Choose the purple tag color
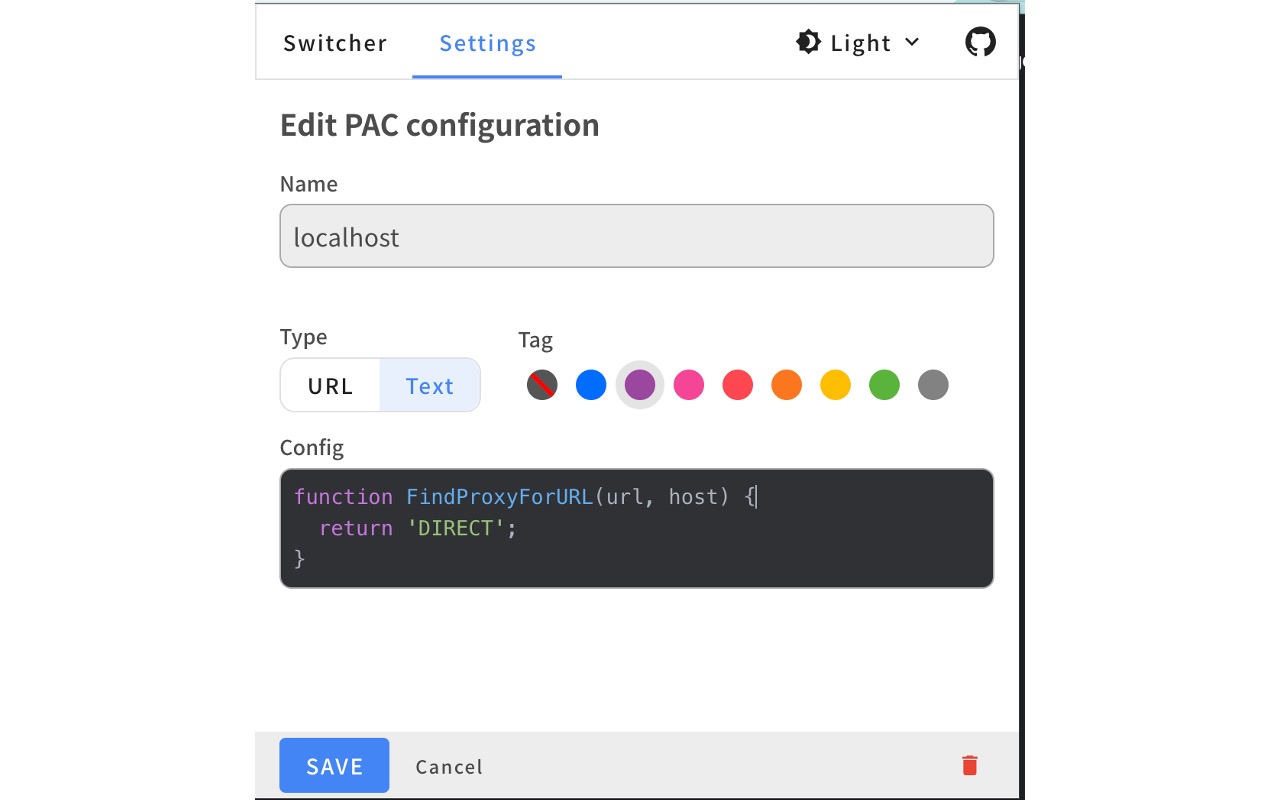The height and width of the screenshot is (800, 1280). coord(640,385)
